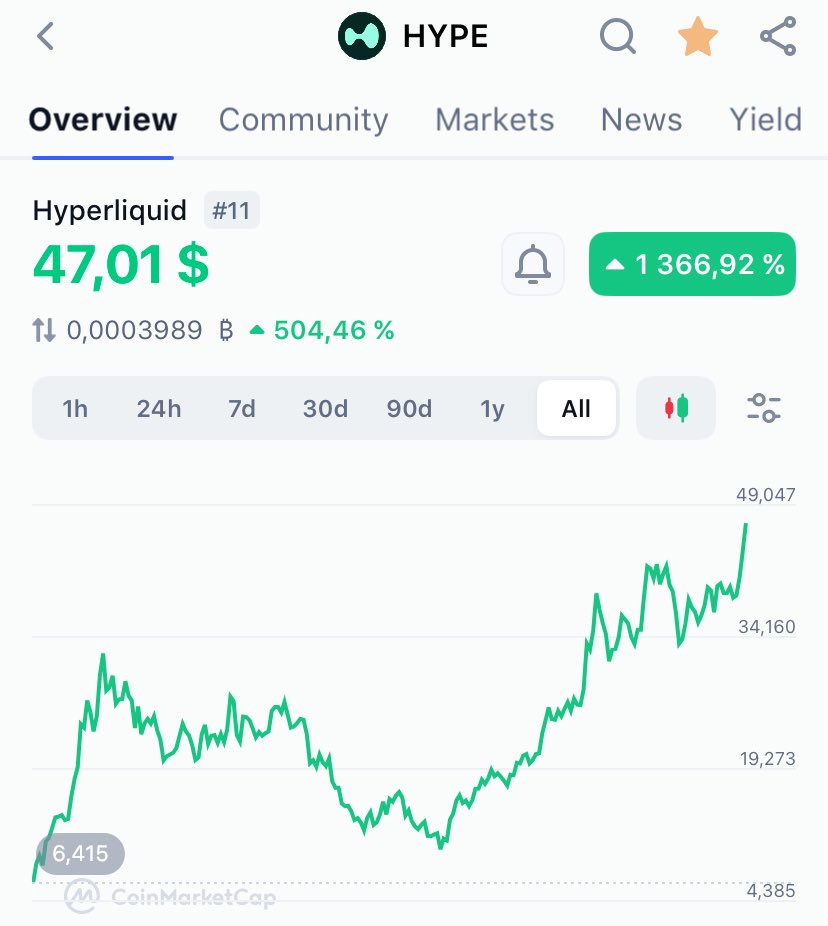828x926 pixels.
Task: Pick the 1y chart range
Action: click(493, 409)
